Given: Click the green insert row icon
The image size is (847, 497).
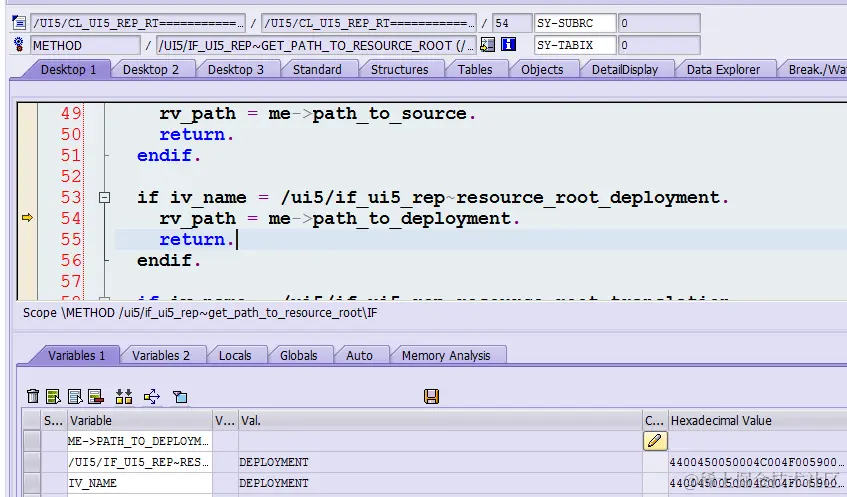Looking at the screenshot, I should point(53,397).
